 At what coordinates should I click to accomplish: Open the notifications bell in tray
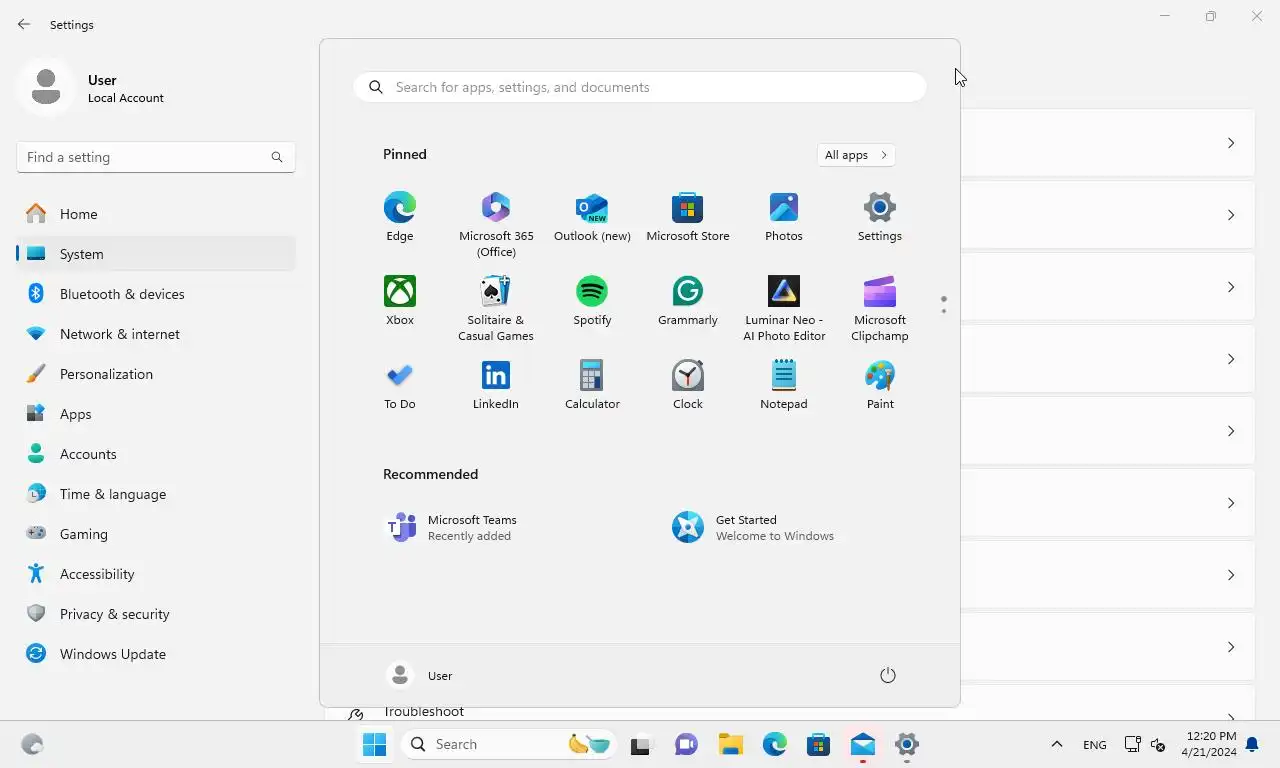(1251, 744)
